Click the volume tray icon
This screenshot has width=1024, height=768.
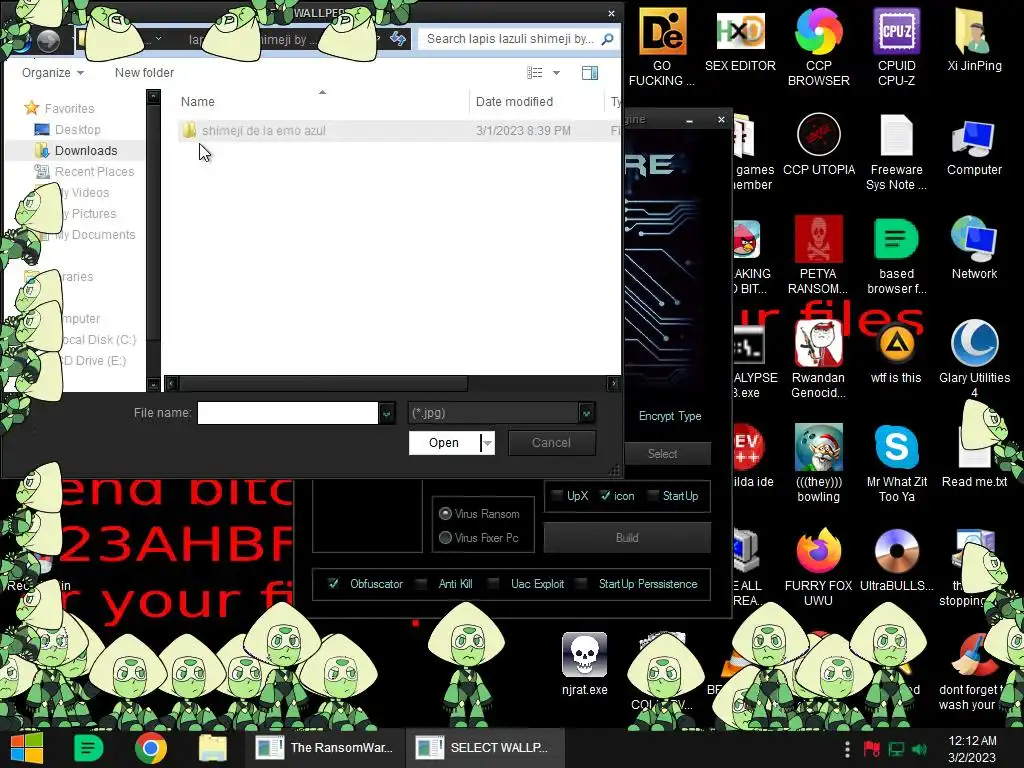click(920, 749)
